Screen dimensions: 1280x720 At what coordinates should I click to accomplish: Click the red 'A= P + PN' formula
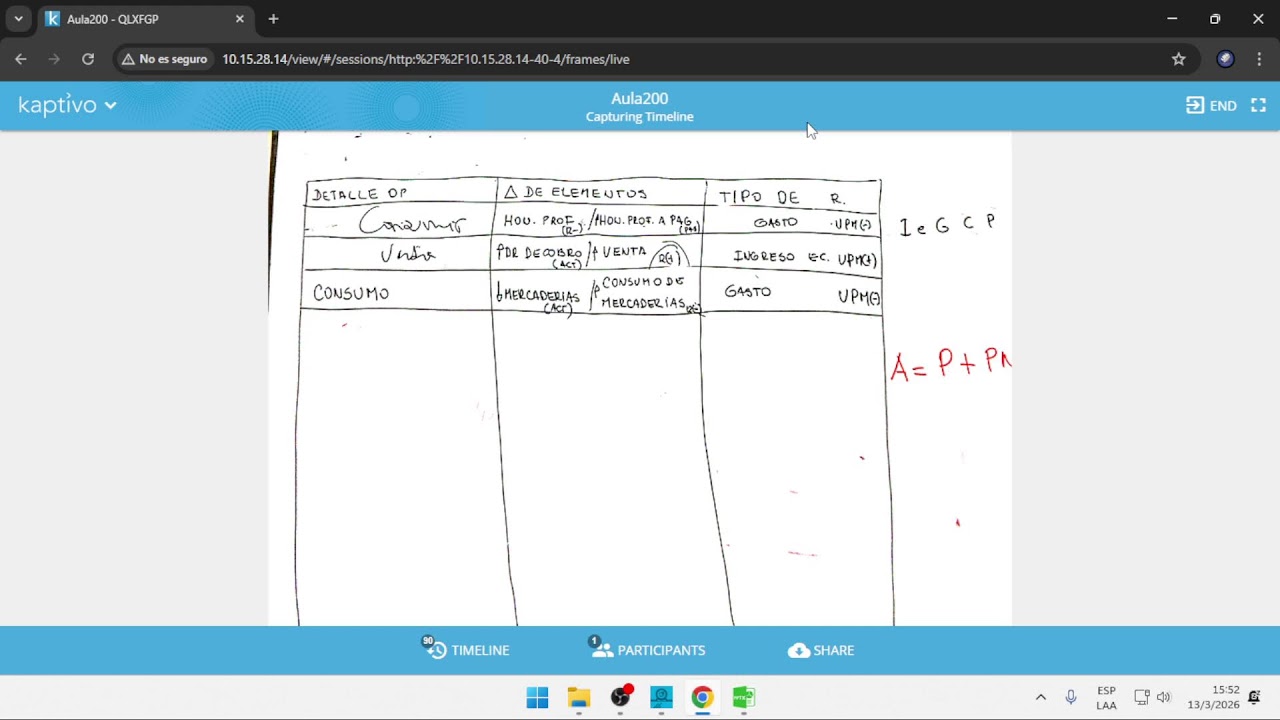pos(951,365)
